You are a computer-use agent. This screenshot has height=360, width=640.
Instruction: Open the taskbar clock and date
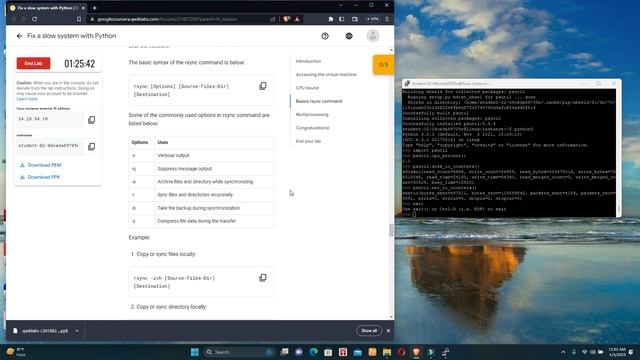click(617, 352)
